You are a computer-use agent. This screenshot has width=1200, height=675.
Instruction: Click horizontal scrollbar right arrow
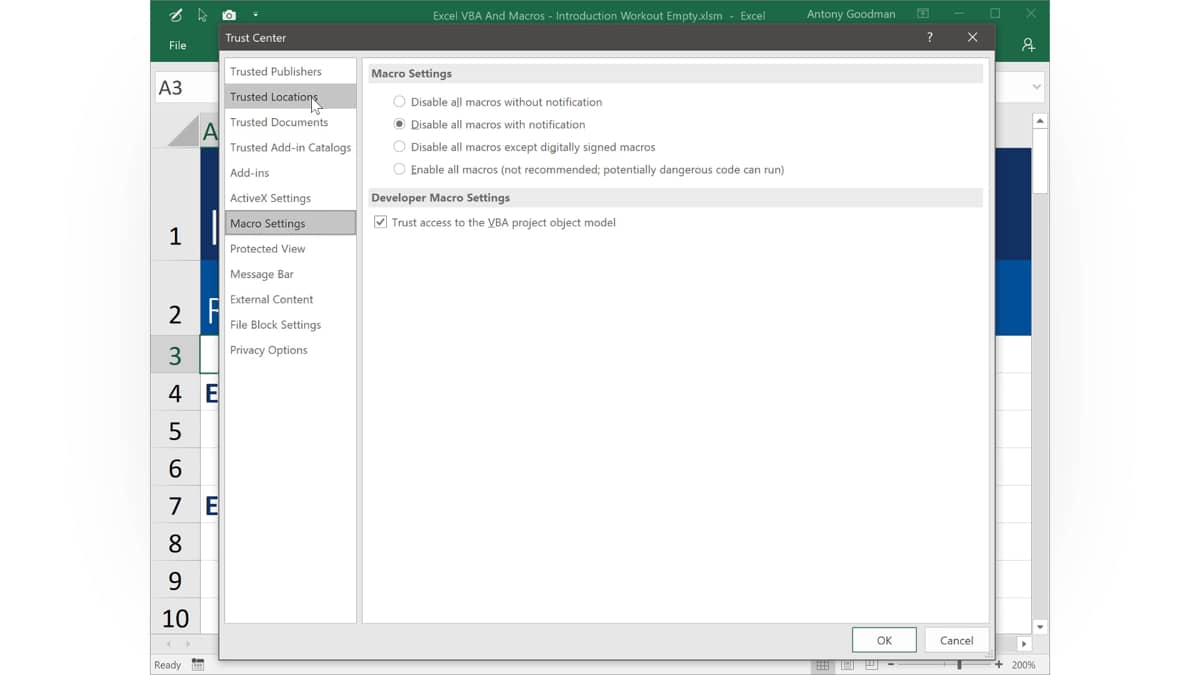(x=1024, y=644)
